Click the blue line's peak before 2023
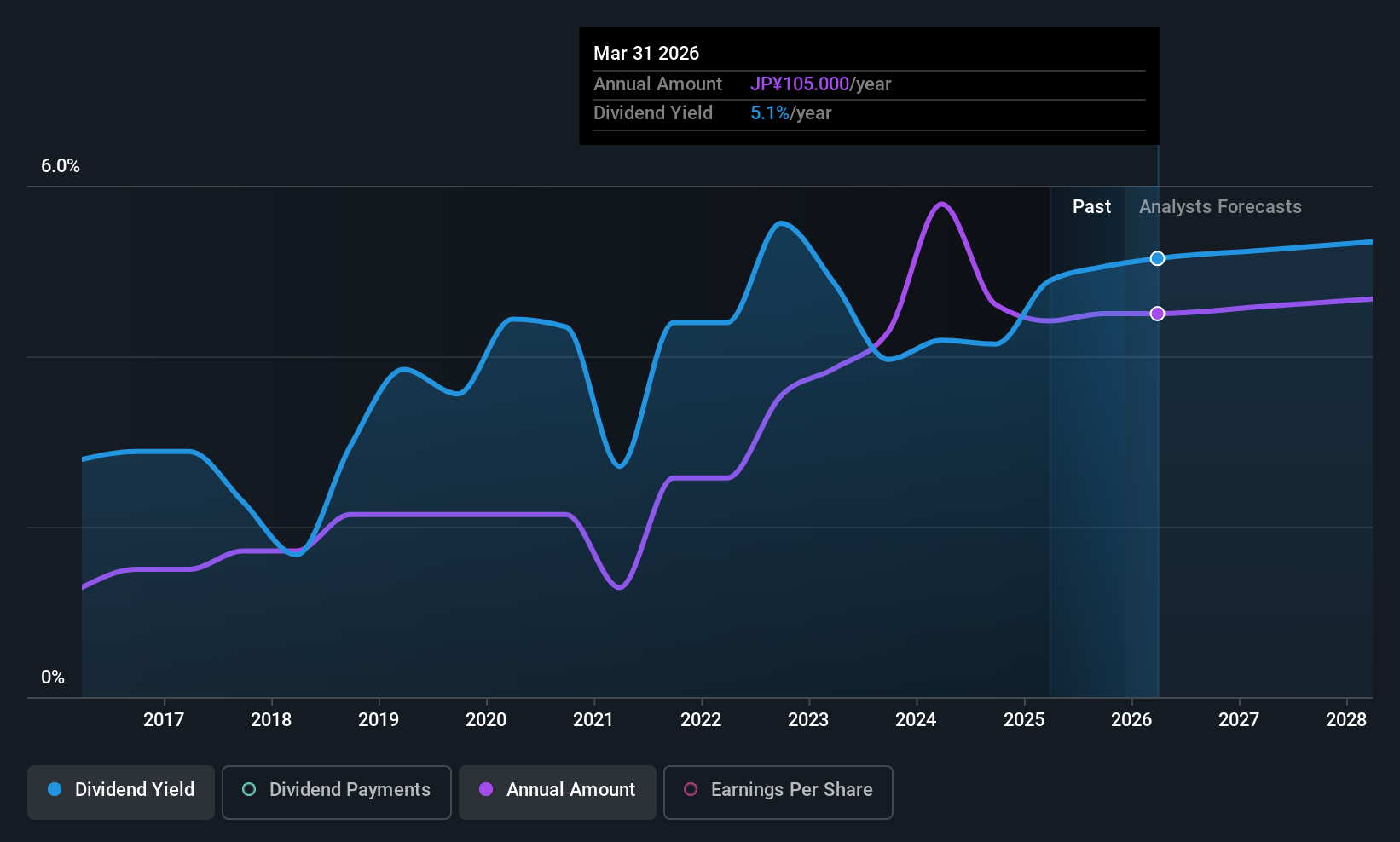The height and width of the screenshot is (842, 1400). tap(781, 223)
